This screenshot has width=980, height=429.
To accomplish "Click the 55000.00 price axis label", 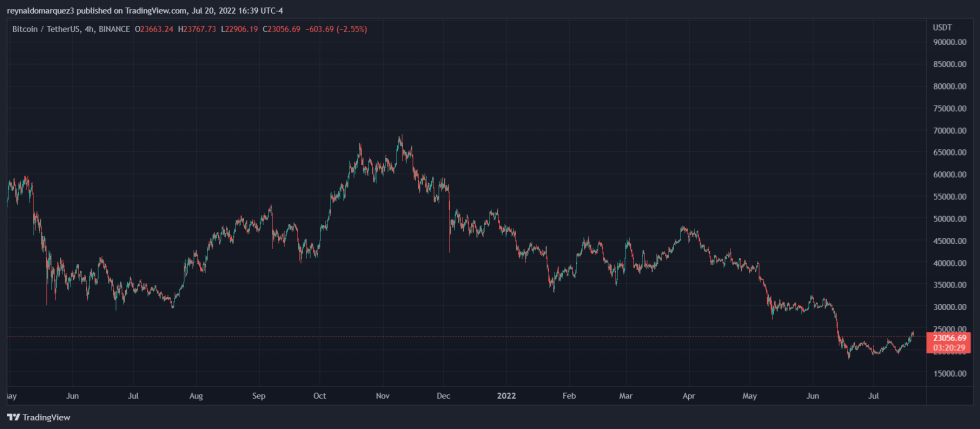I will [x=950, y=197].
